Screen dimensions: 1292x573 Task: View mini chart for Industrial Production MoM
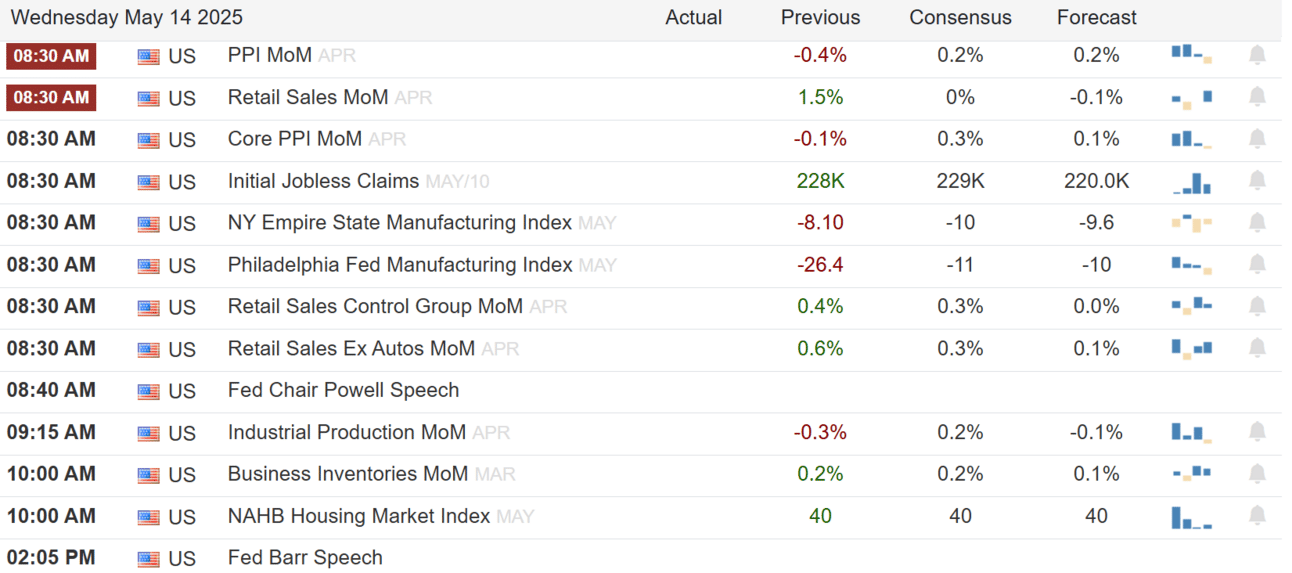pos(1191,432)
